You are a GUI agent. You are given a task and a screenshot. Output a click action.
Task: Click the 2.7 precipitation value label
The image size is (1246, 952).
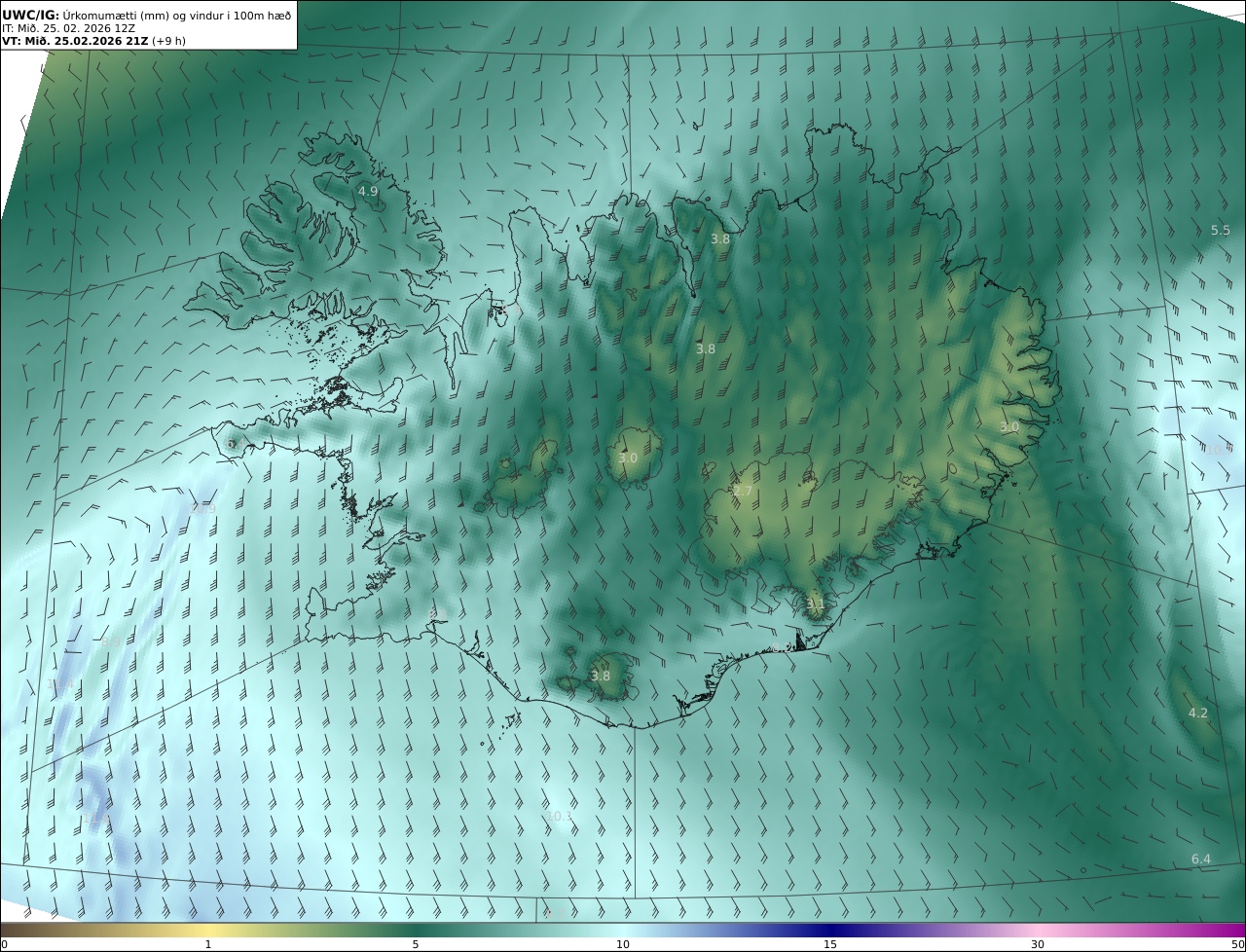743,492
